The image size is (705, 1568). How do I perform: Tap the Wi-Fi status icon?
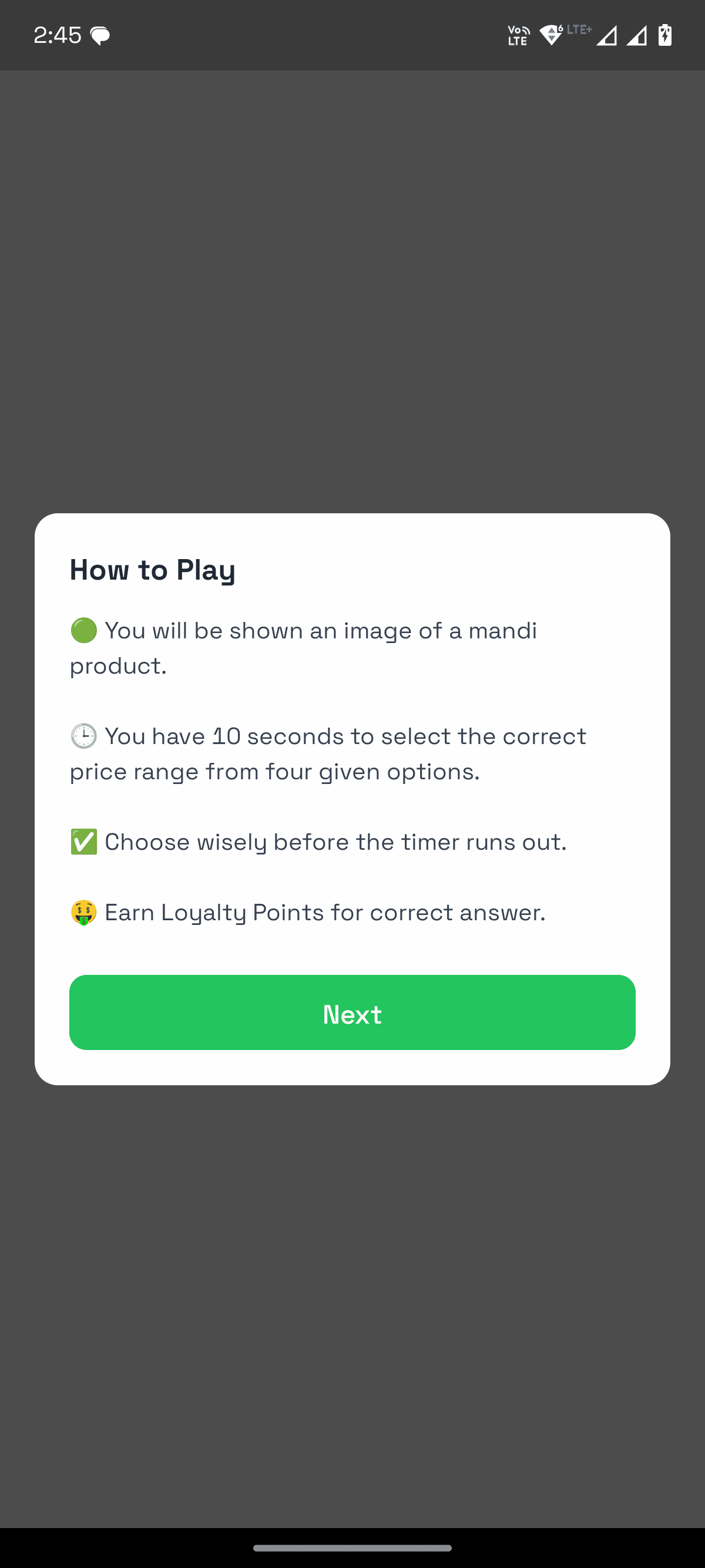tap(551, 35)
